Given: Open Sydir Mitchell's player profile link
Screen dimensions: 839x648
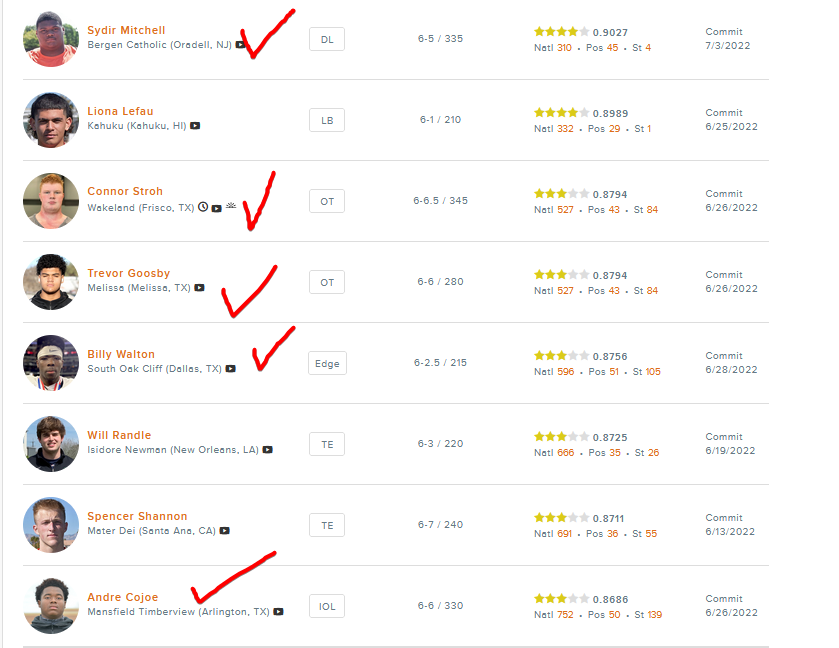Looking at the screenshot, I should pyautogui.click(x=126, y=30).
